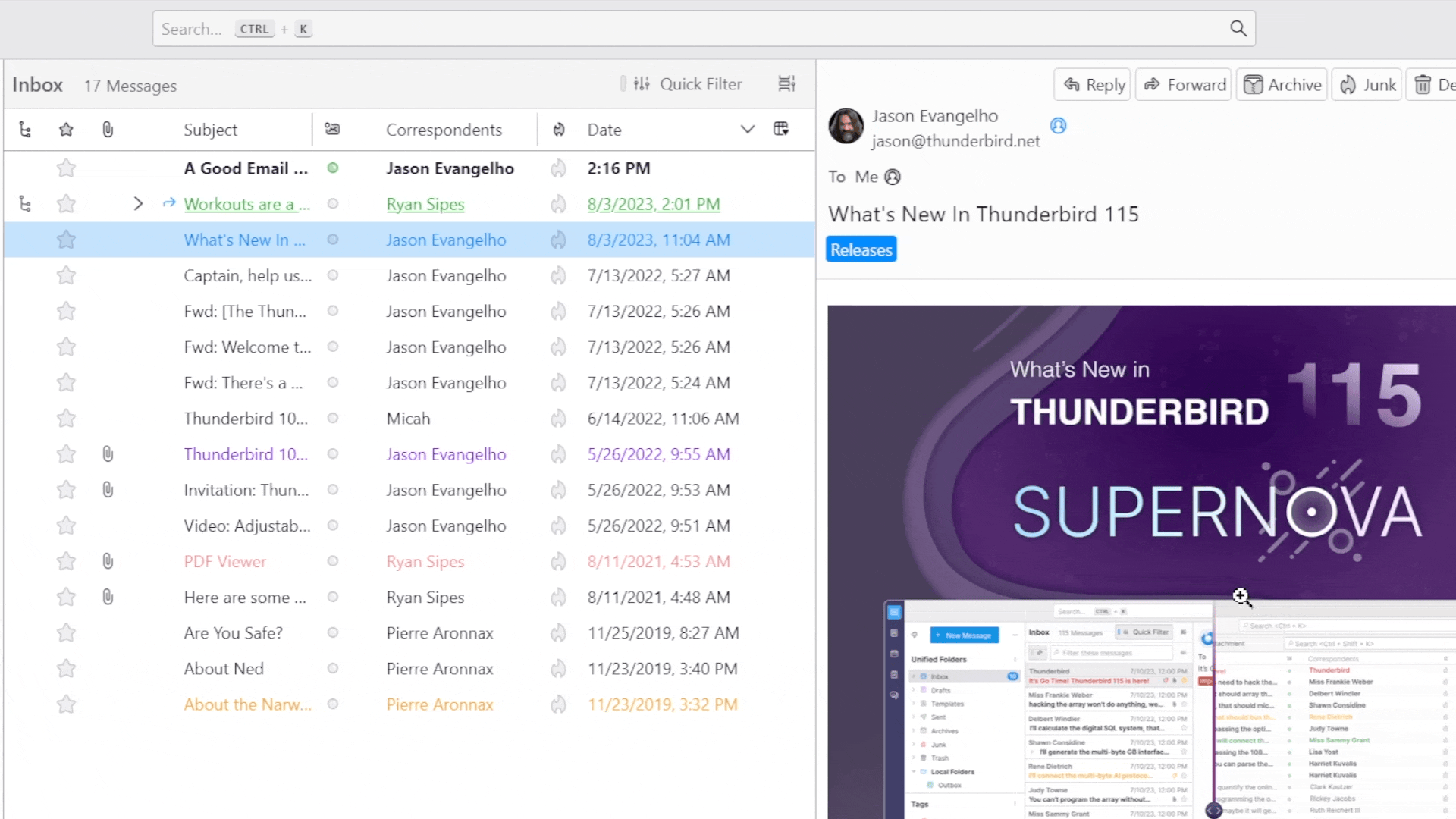Toggle read status of About Ned
The image size is (1456, 819).
pyautogui.click(x=332, y=669)
